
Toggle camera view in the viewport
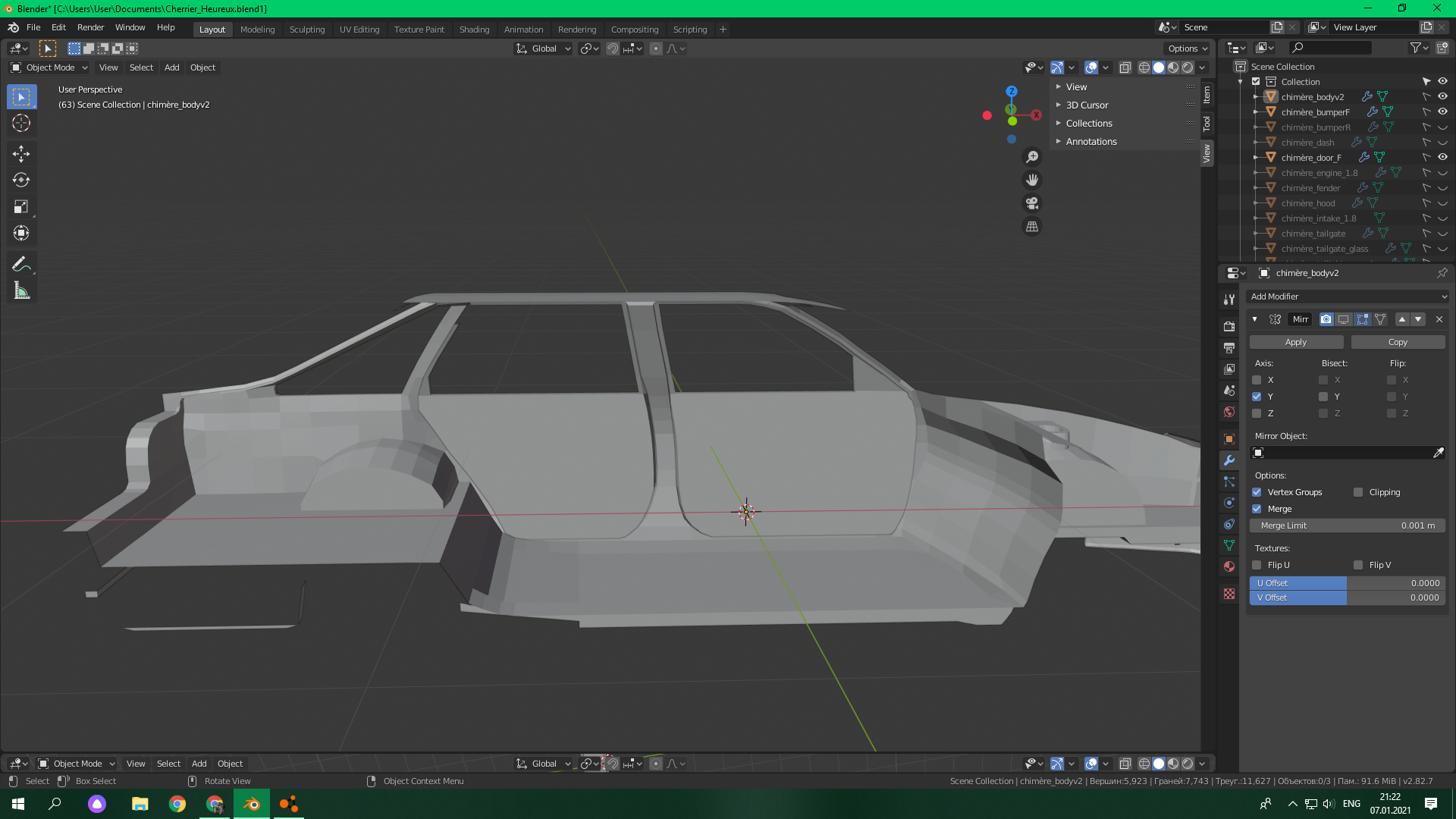pyautogui.click(x=1032, y=203)
